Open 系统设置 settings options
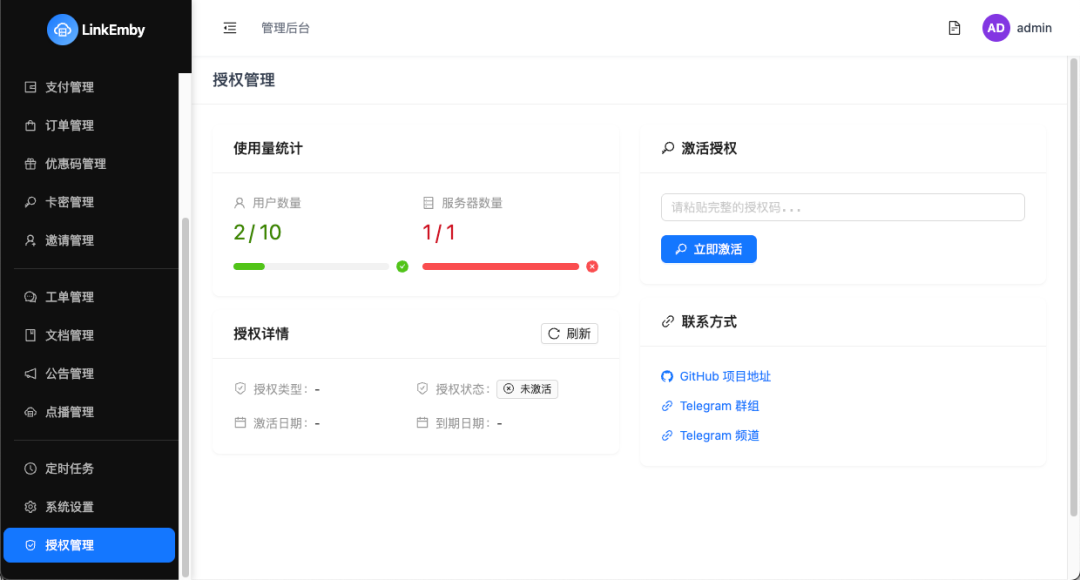Image resolution: width=1080 pixels, height=580 pixels. [69, 507]
